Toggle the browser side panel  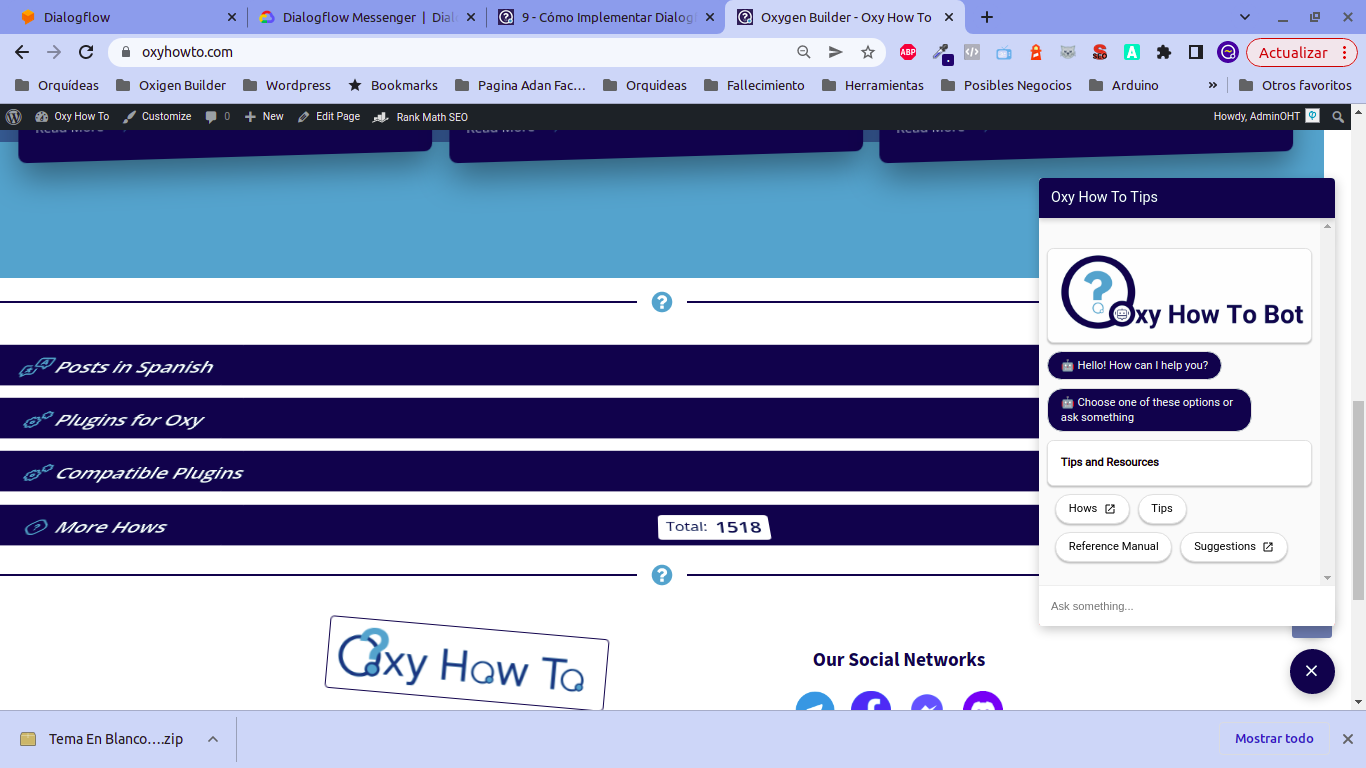coord(1196,52)
